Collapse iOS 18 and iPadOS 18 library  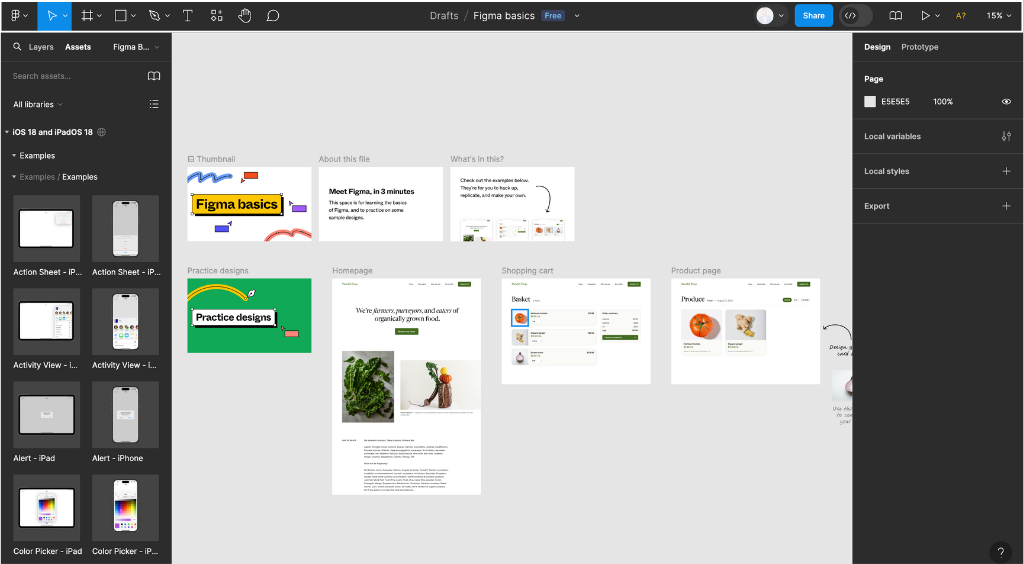coord(7,132)
